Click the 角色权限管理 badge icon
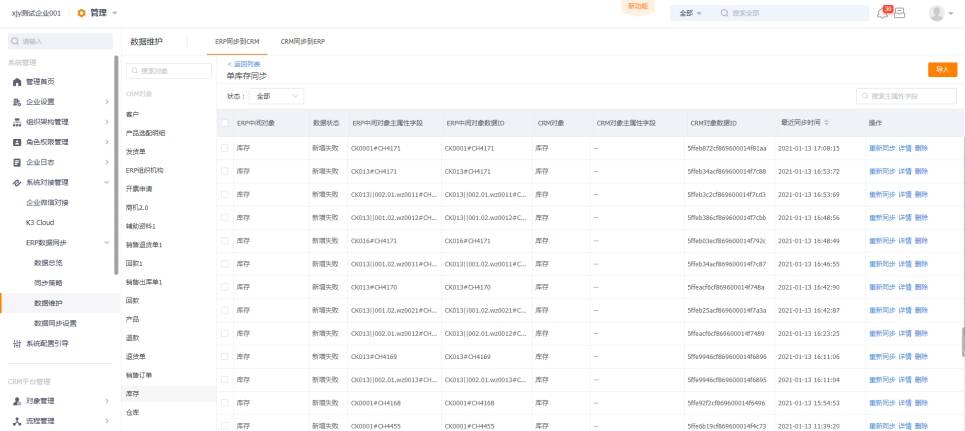 [x=17, y=142]
